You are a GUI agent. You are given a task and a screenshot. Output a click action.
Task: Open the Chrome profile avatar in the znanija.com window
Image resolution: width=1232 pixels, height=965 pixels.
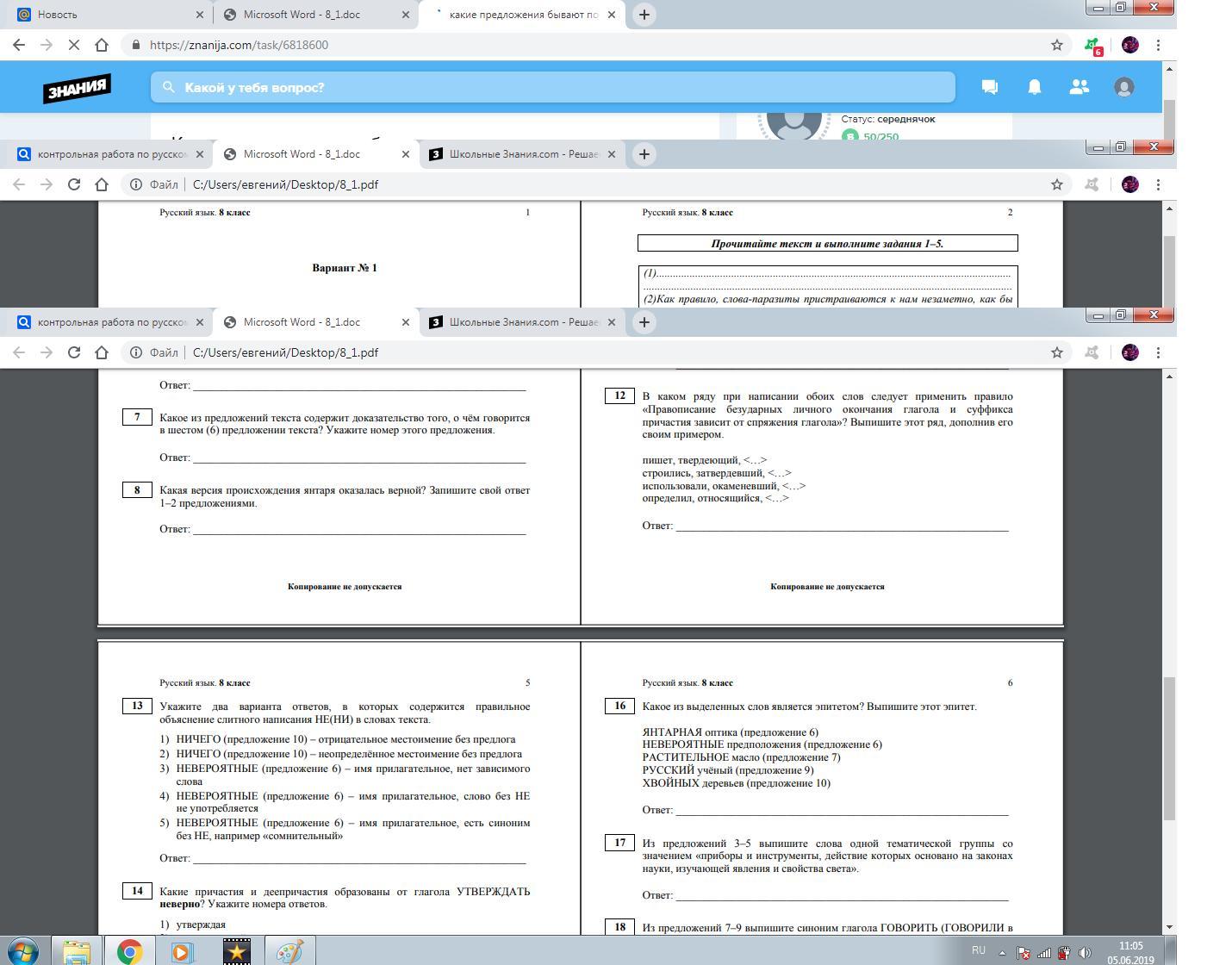click(x=1130, y=45)
